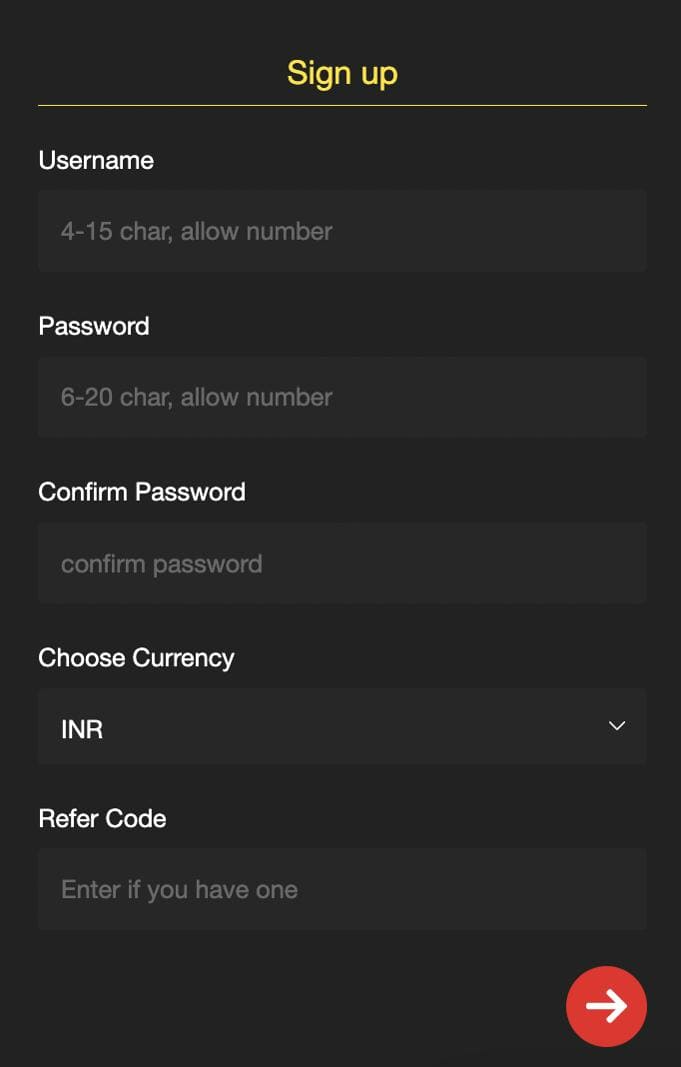Click the Password label text
Viewport: 681px width, 1067px height.
[x=94, y=326]
